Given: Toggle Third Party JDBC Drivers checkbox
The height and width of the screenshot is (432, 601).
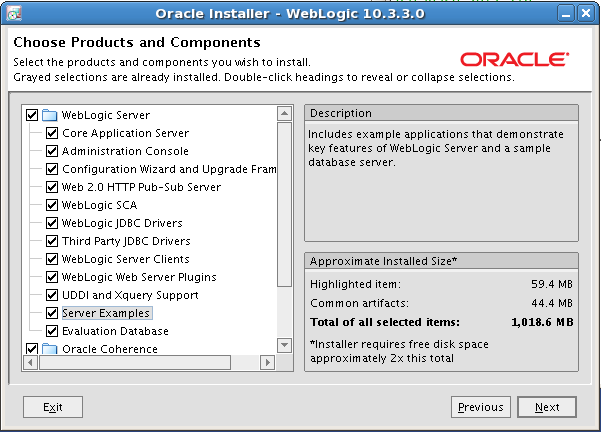Looking at the screenshot, I should (52, 241).
